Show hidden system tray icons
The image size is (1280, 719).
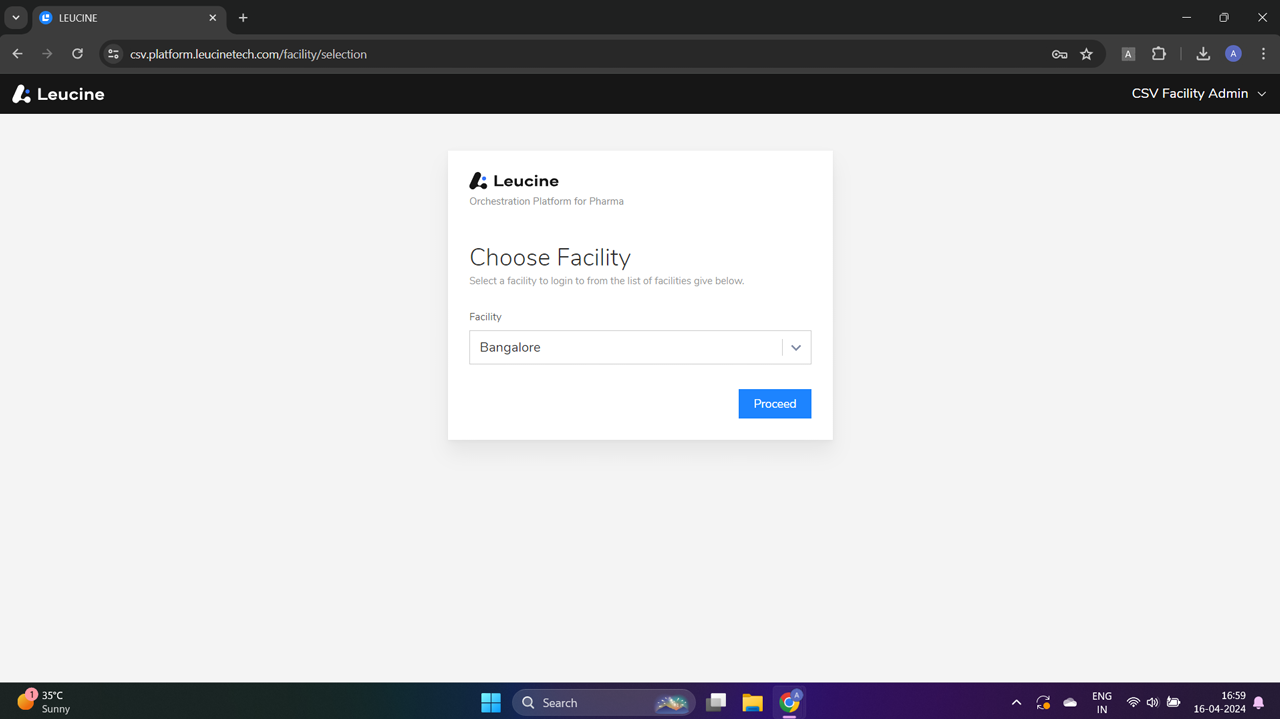[1016, 703]
